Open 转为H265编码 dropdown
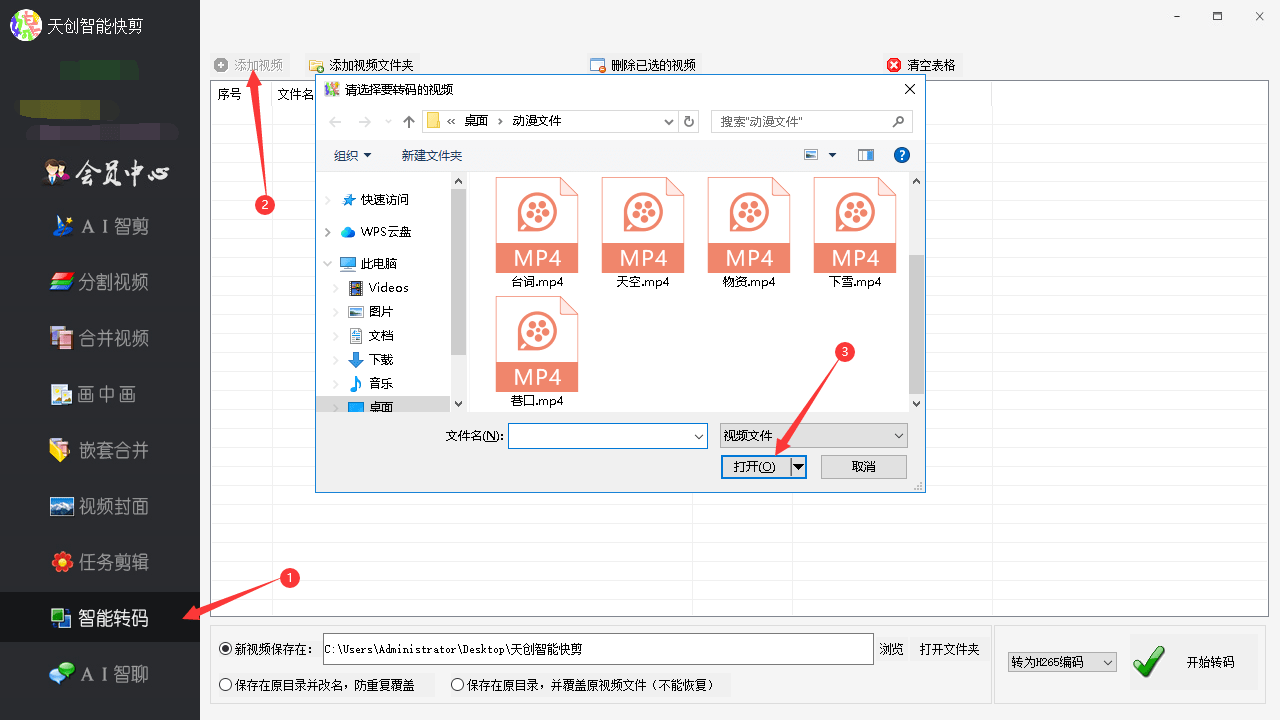This screenshot has height=720, width=1280. (x=1063, y=662)
